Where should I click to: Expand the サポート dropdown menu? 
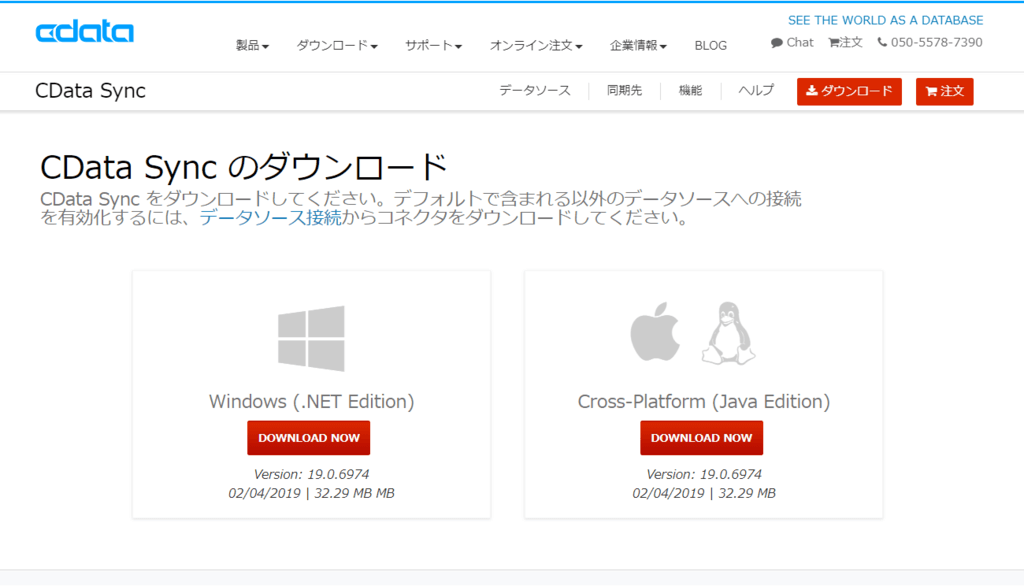434,45
